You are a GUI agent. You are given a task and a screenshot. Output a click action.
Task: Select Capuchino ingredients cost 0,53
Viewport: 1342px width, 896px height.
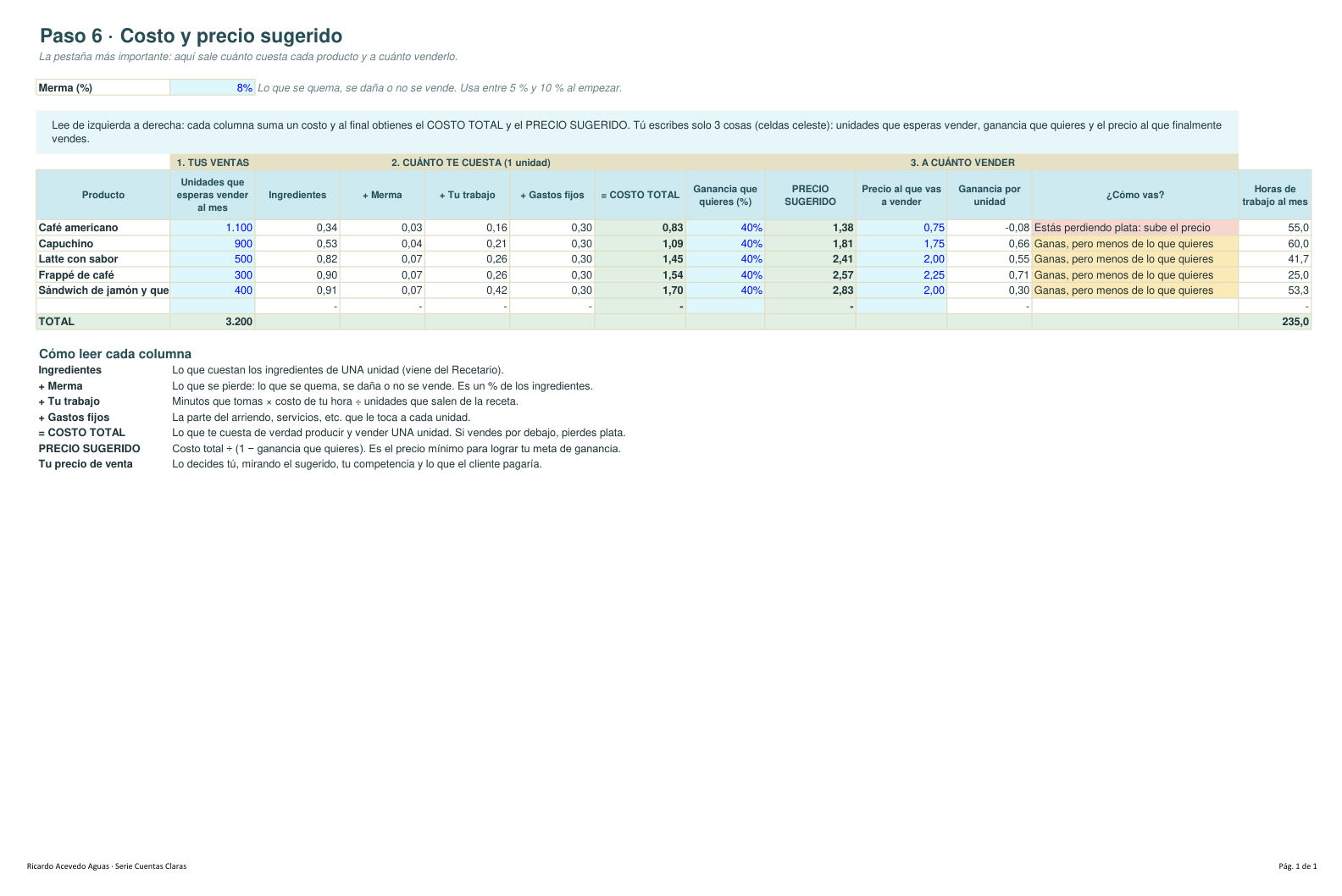[297, 244]
